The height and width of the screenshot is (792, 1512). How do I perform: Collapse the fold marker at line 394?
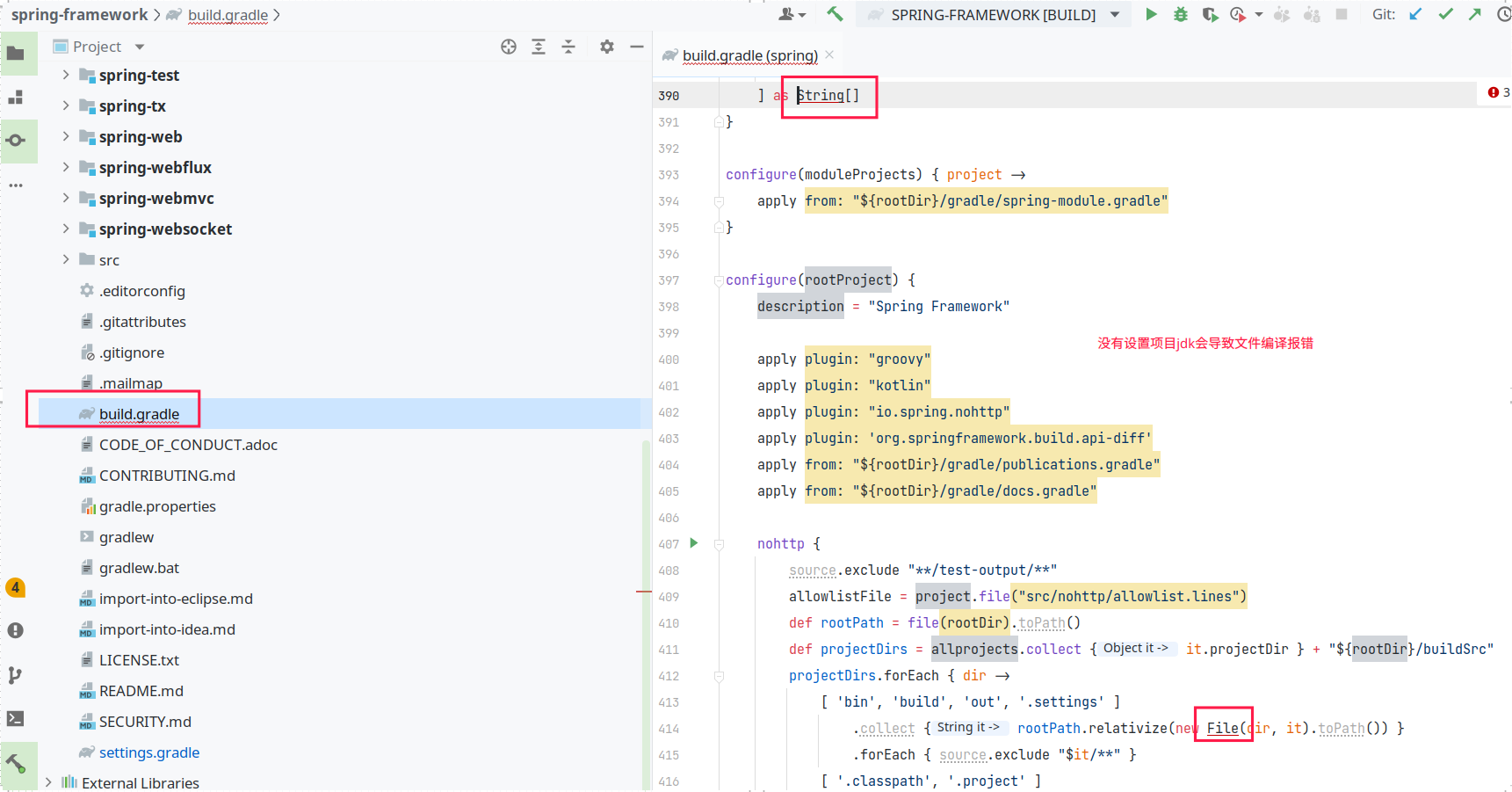coord(719,201)
